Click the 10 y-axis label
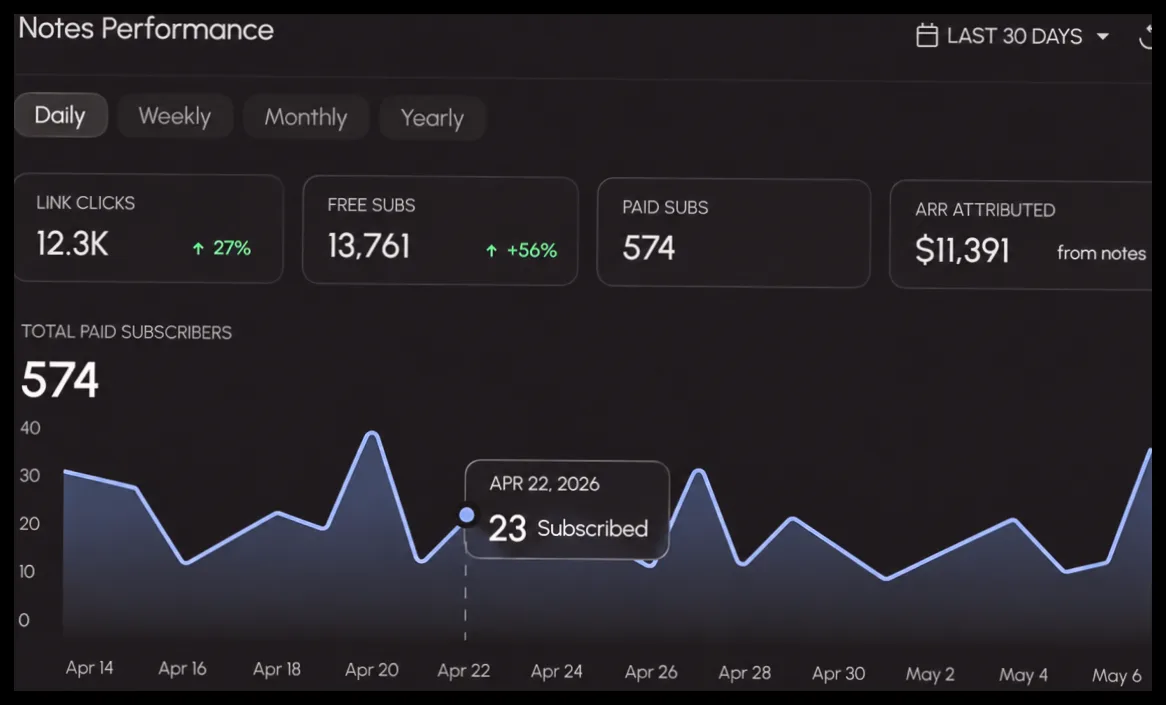 (27, 572)
